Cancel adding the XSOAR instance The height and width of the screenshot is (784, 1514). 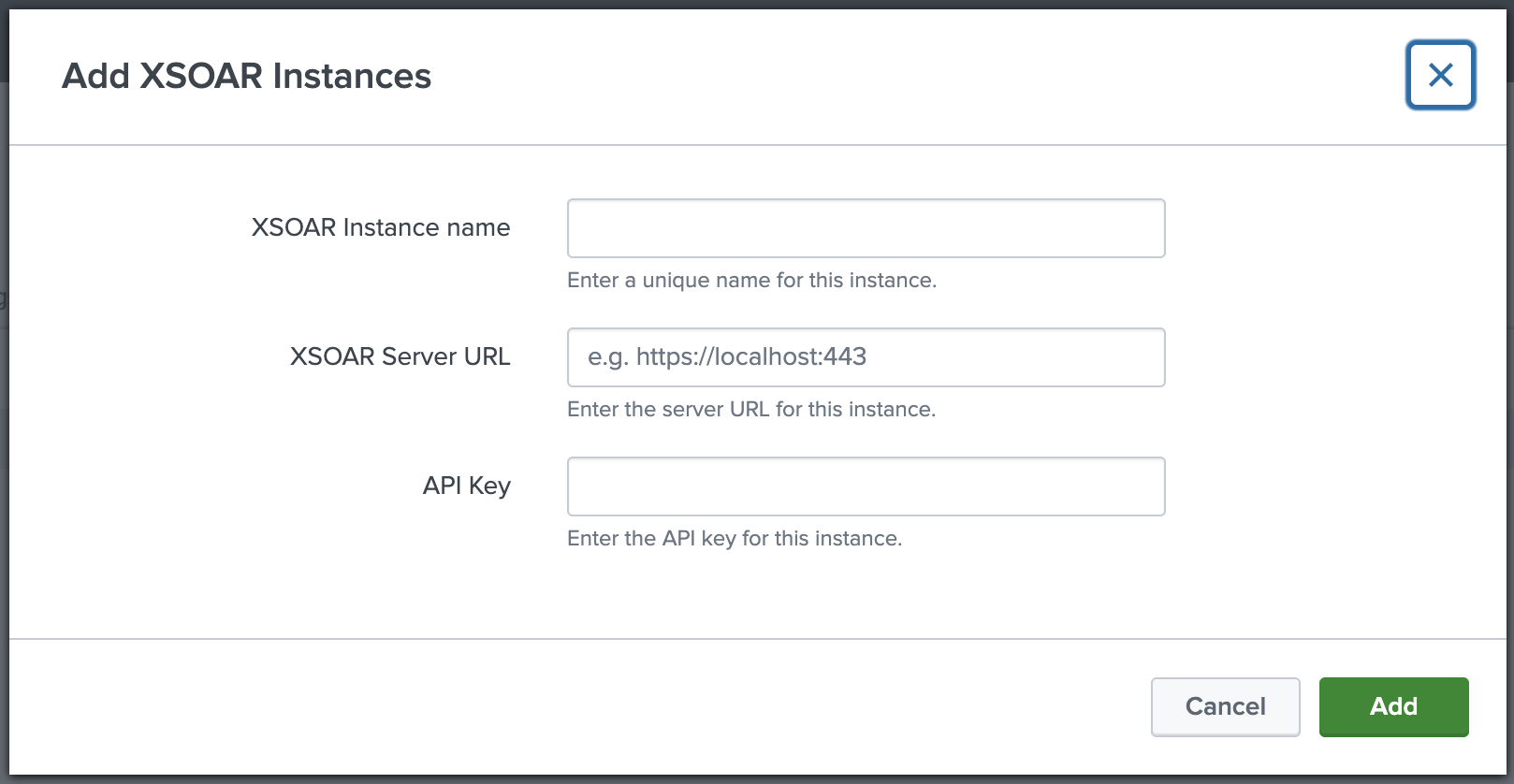(x=1225, y=706)
